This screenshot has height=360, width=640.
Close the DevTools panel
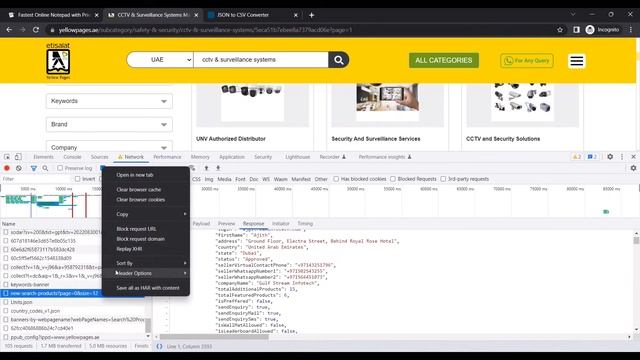click(x=633, y=157)
